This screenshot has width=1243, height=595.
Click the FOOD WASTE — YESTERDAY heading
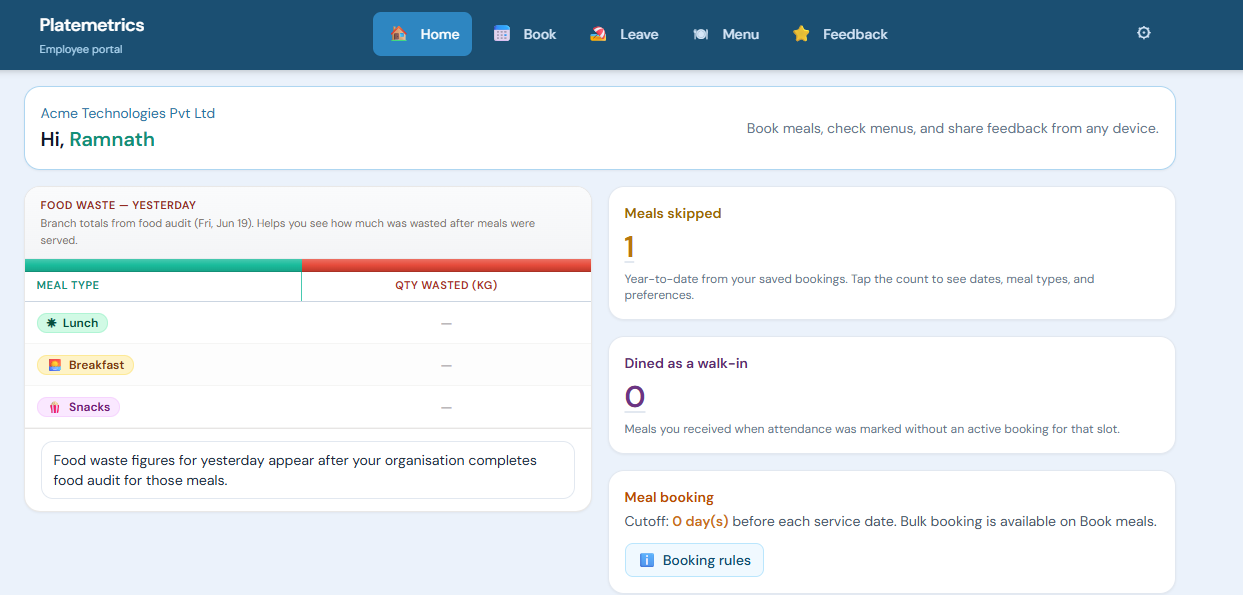click(118, 205)
